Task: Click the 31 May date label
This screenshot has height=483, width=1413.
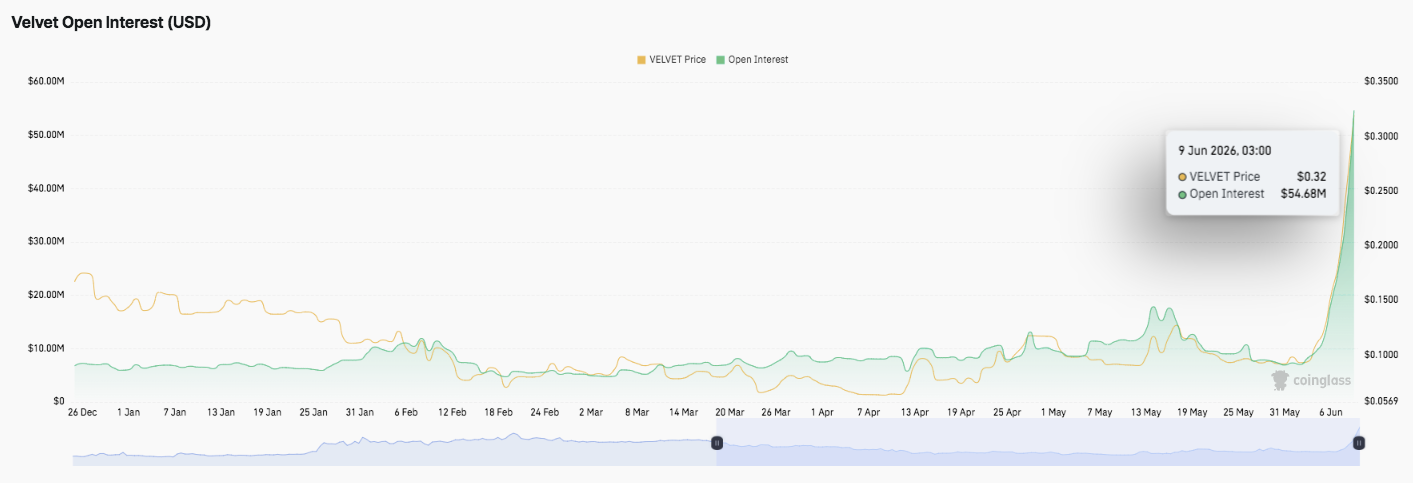Action: pos(1284,412)
